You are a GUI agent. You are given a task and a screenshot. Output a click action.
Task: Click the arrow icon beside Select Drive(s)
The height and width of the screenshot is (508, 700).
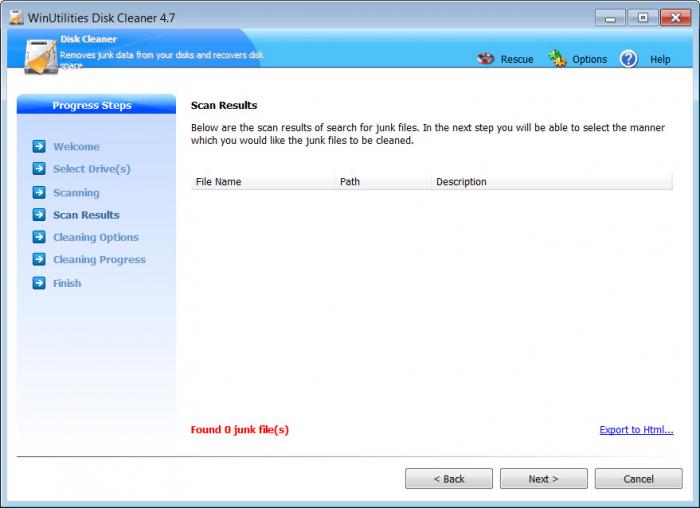pyautogui.click(x=39, y=168)
